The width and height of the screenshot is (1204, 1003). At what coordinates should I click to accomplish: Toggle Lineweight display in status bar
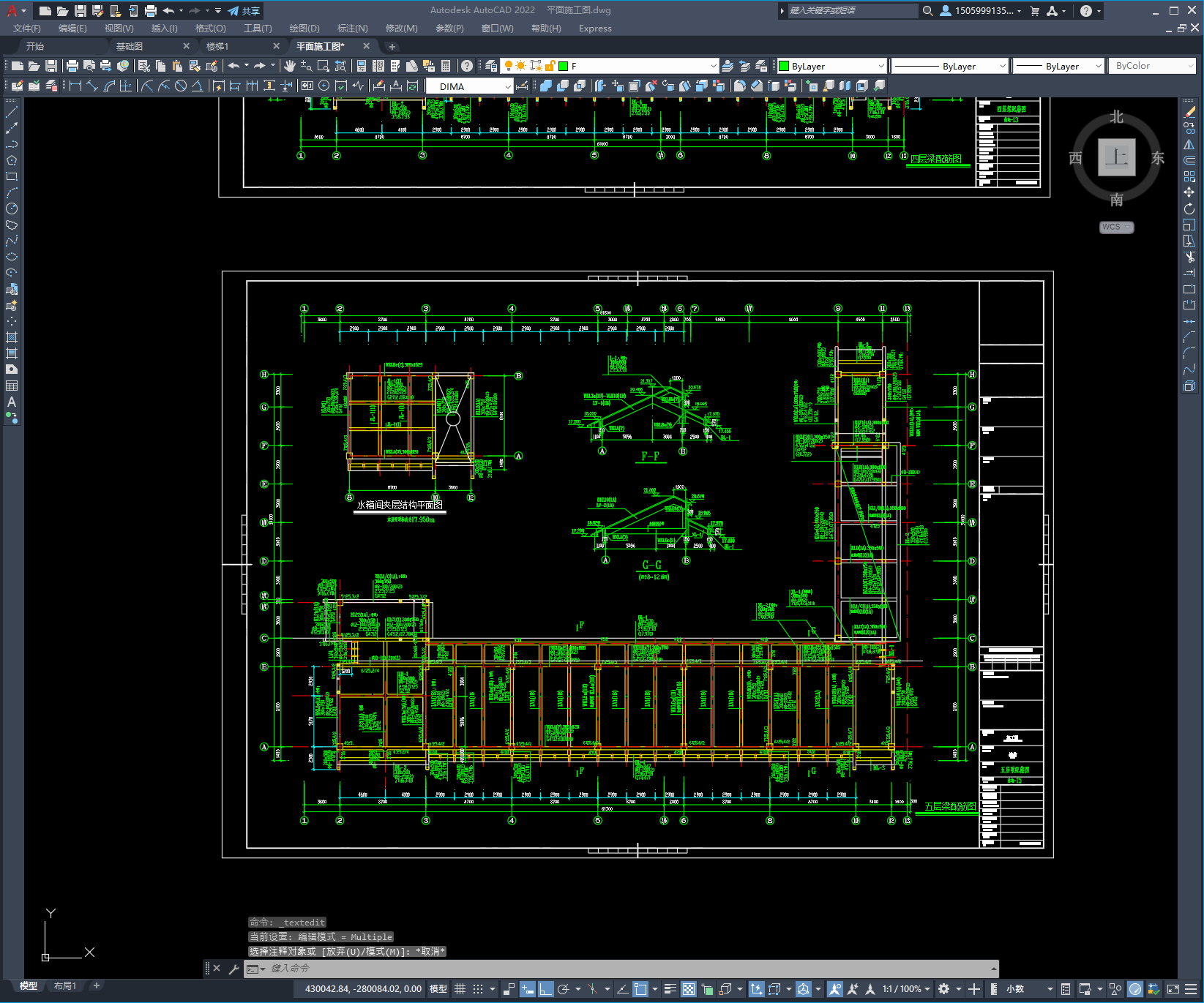(x=670, y=989)
